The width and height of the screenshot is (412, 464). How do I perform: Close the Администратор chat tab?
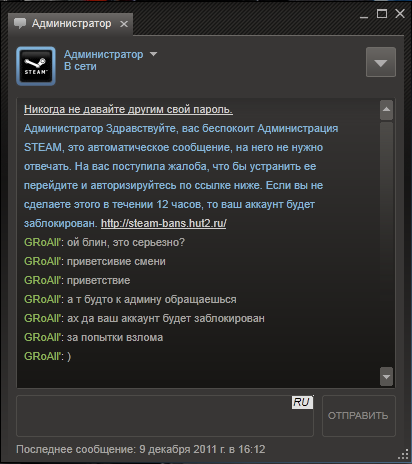click(124, 24)
